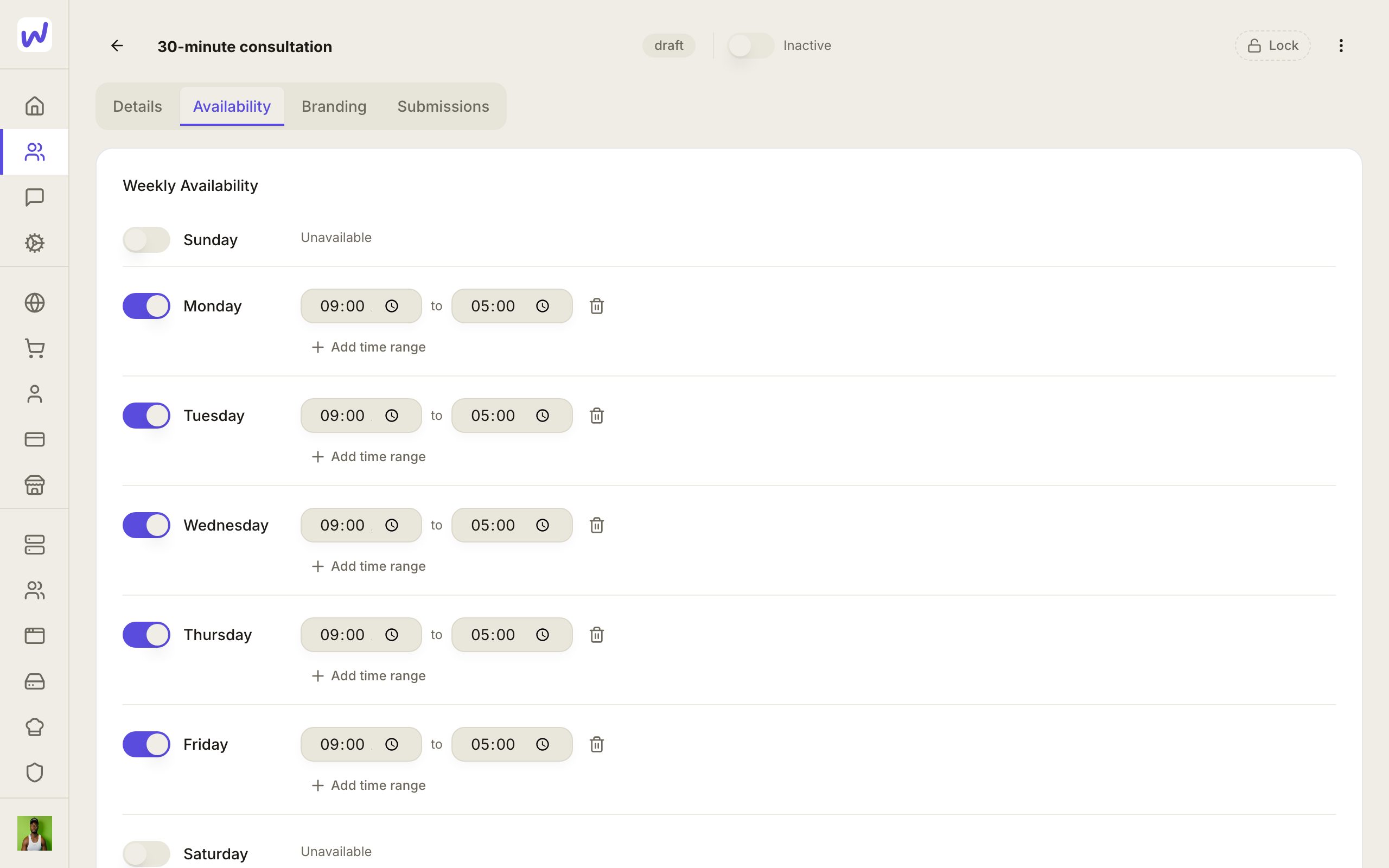Image resolution: width=1389 pixels, height=868 pixels.
Task: Open the three-dot more options menu
Action: tap(1341, 46)
